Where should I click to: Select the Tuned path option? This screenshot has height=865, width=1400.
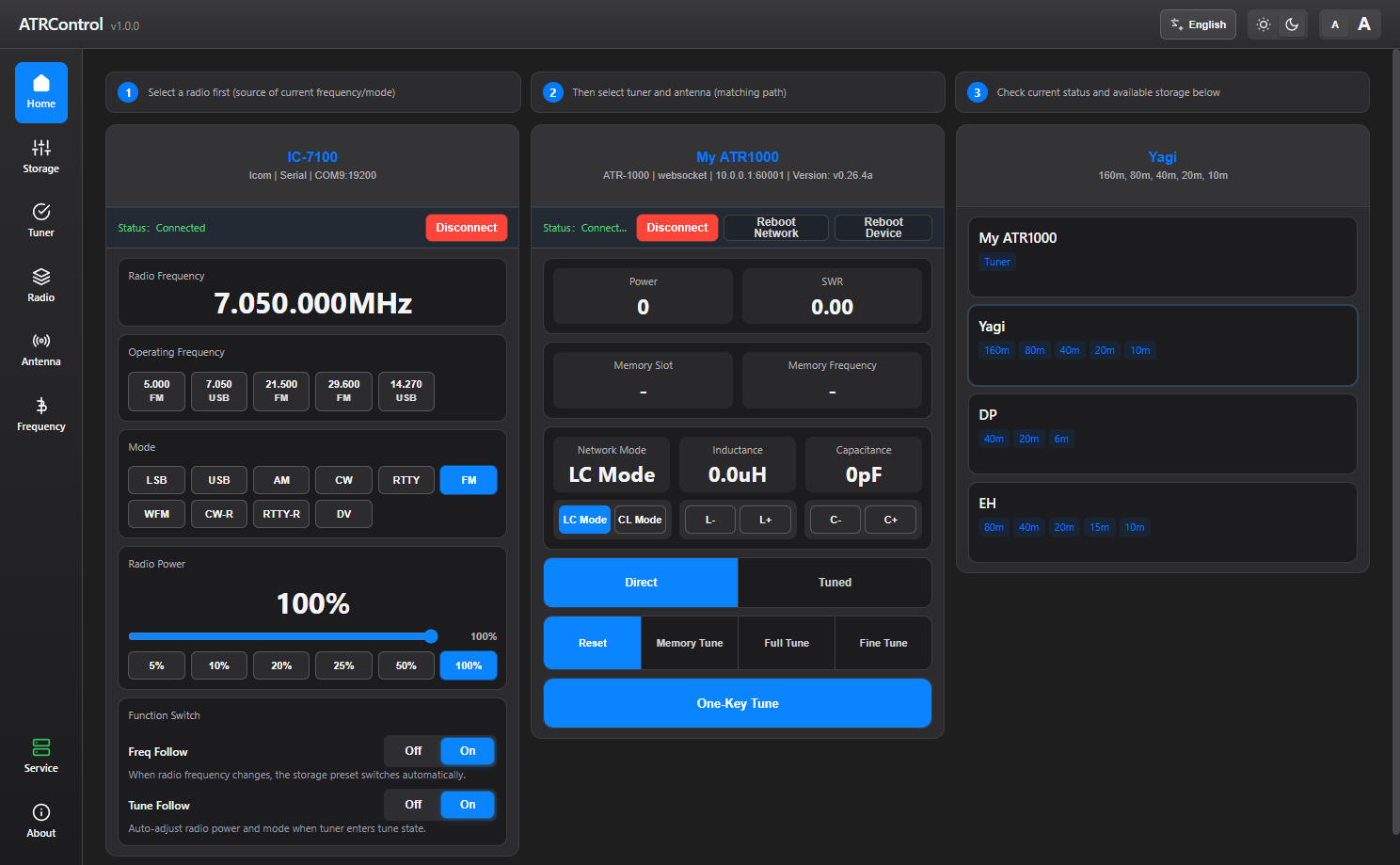coord(835,583)
